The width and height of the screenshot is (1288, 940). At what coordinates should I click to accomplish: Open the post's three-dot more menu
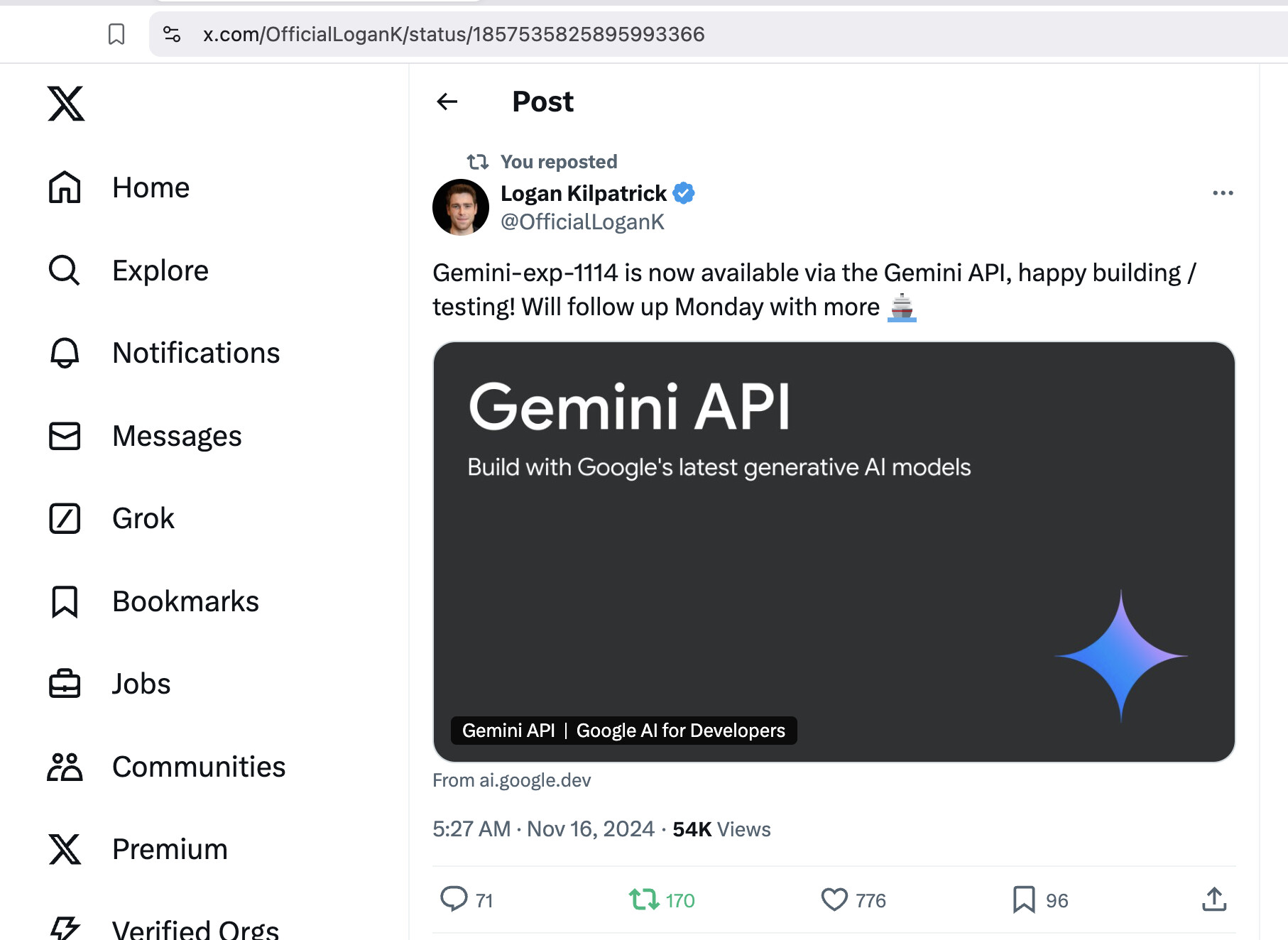1223,193
